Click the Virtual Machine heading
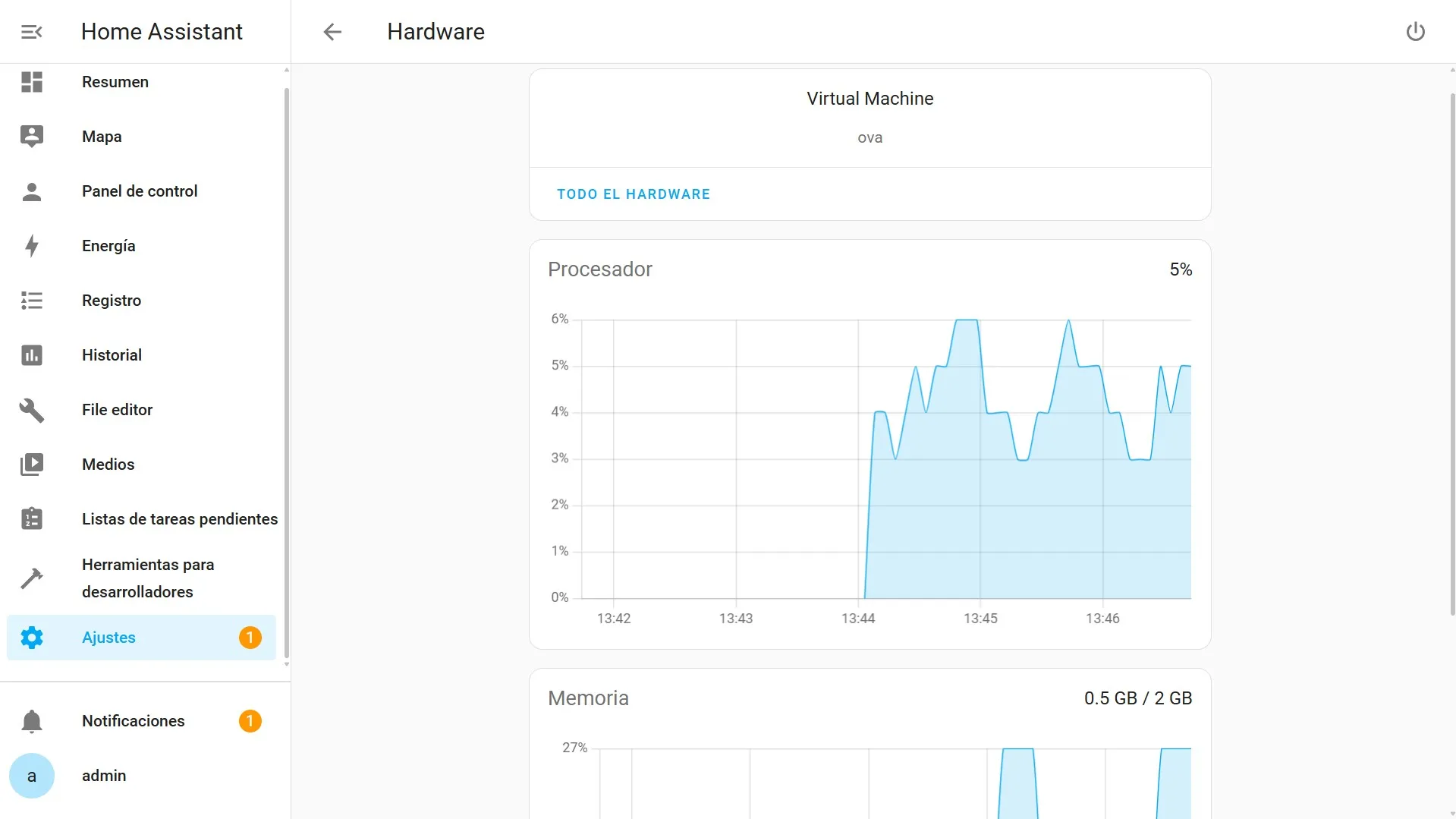Image resolution: width=1456 pixels, height=819 pixels. [870, 99]
